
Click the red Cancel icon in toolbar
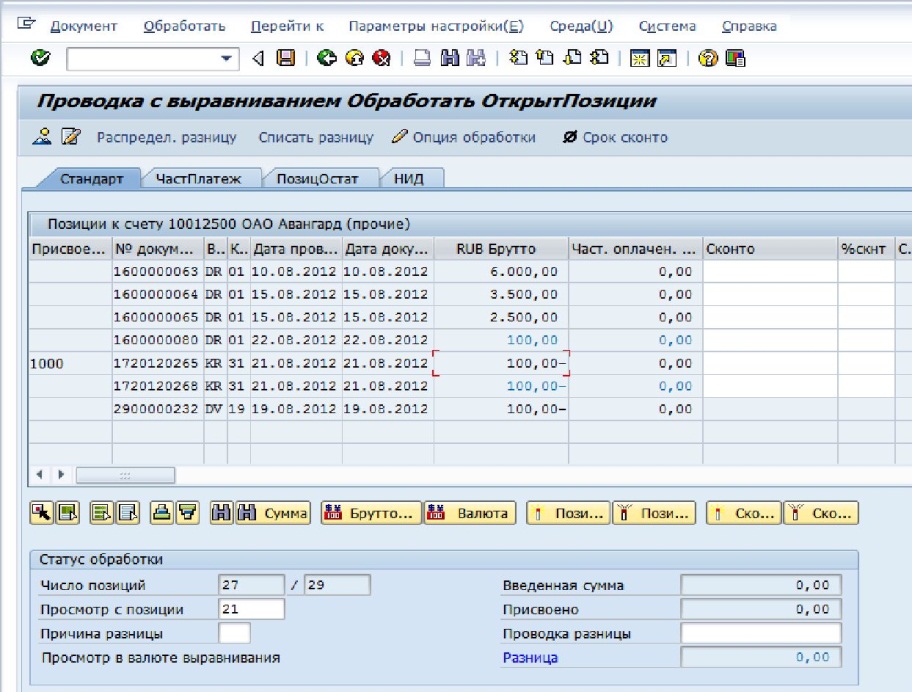coord(380,59)
